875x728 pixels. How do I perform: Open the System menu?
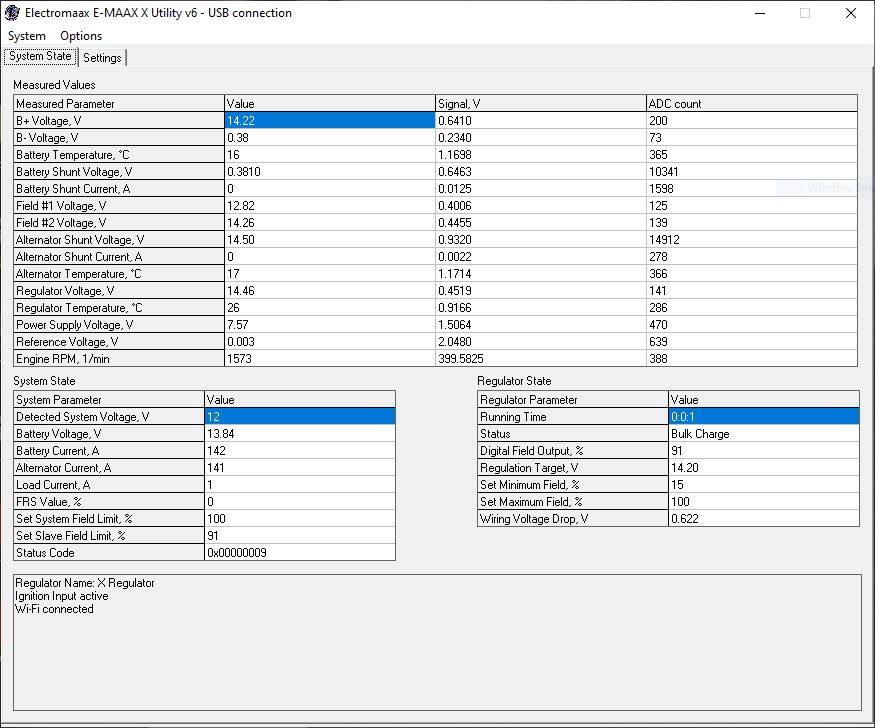[27, 36]
